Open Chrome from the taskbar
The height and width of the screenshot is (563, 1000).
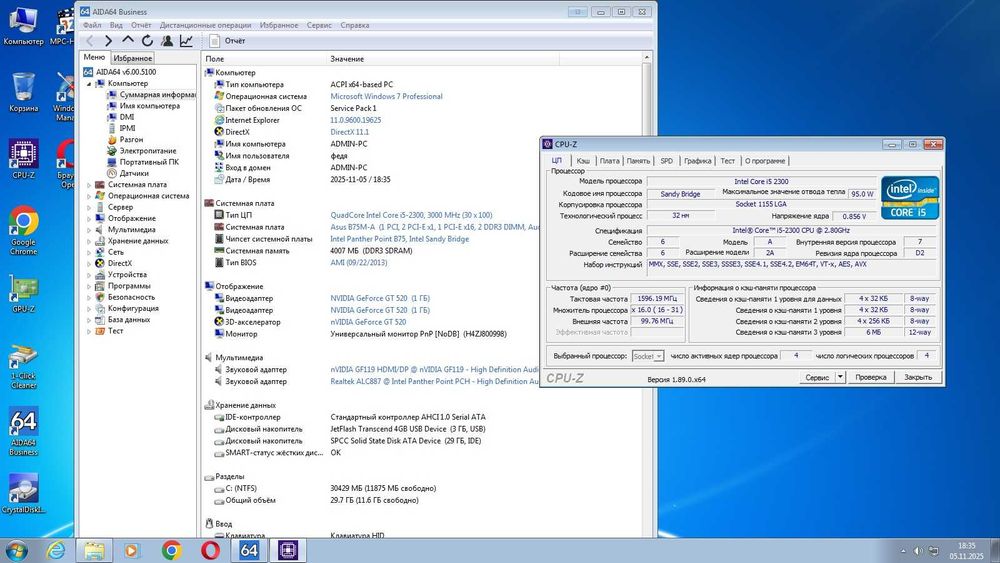pyautogui.click(x=171, y=550)
